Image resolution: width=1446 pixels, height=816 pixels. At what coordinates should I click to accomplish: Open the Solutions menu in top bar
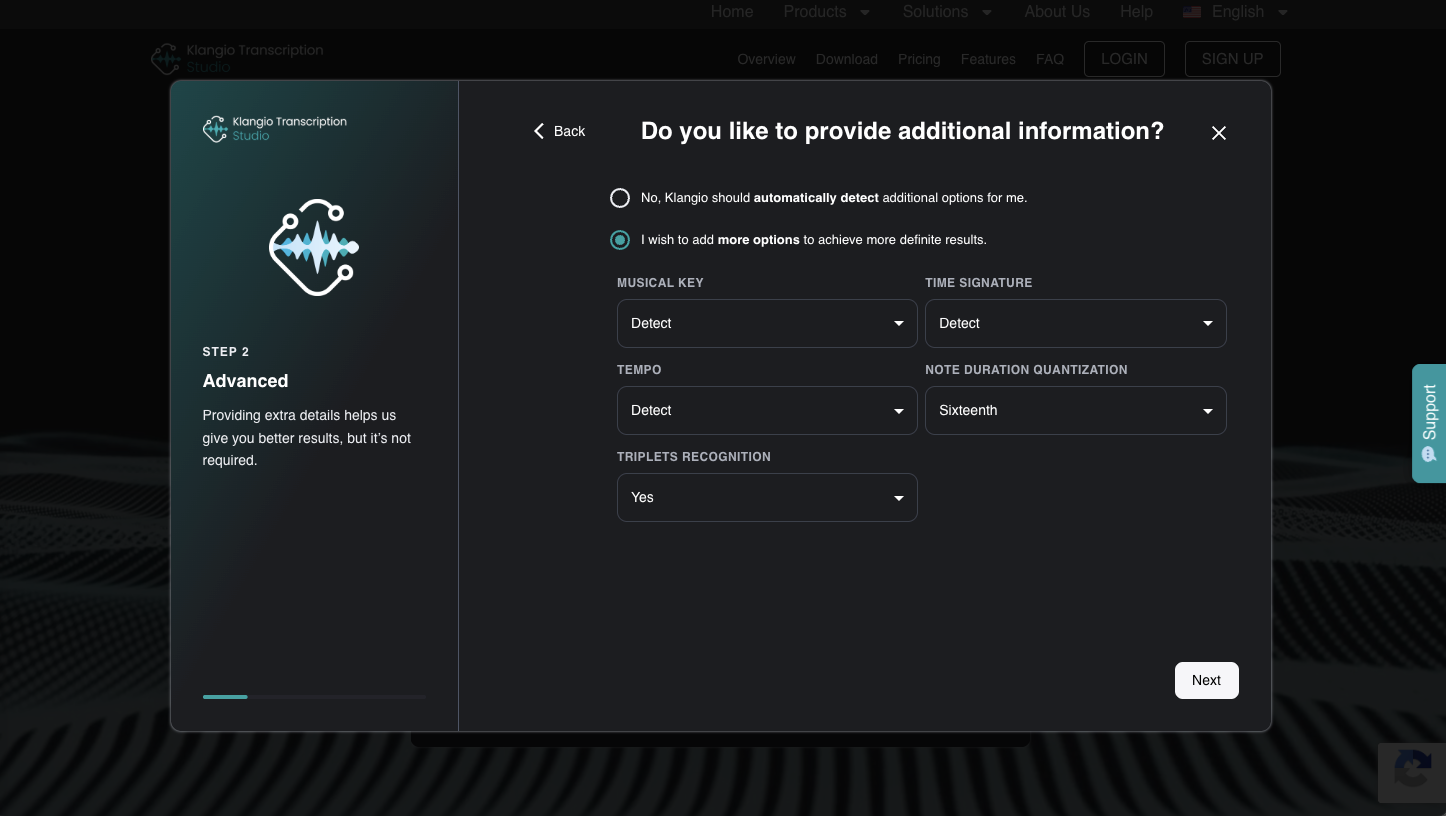click(x=947, y=12)
